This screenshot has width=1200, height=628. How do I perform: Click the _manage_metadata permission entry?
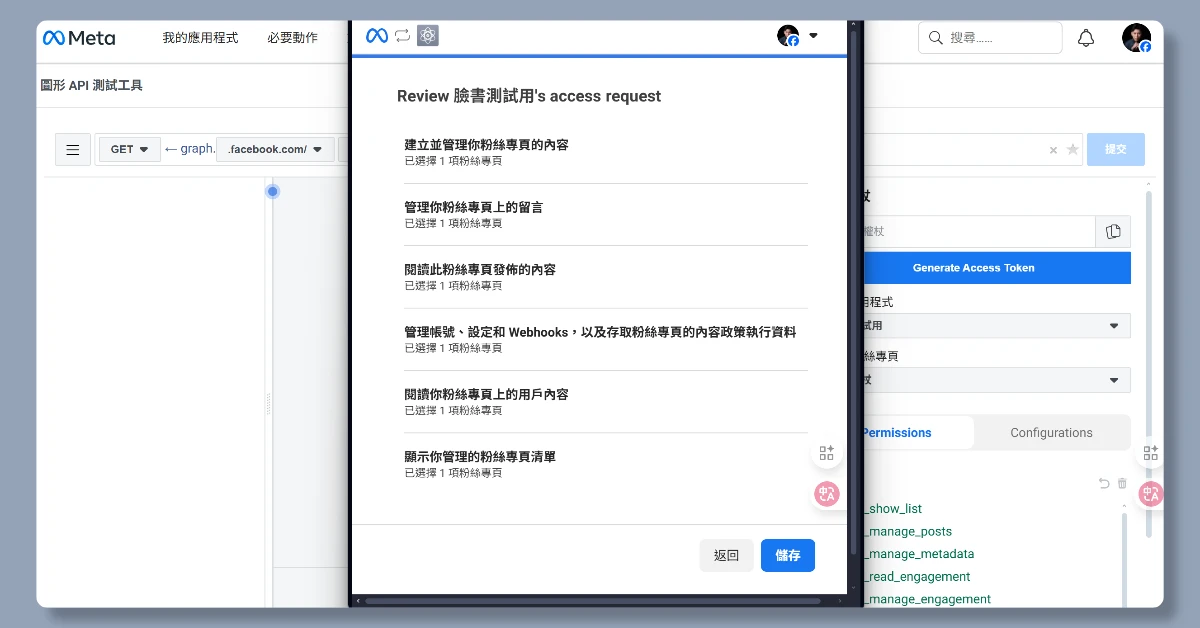pyautogui.click(x=918, y=554)
